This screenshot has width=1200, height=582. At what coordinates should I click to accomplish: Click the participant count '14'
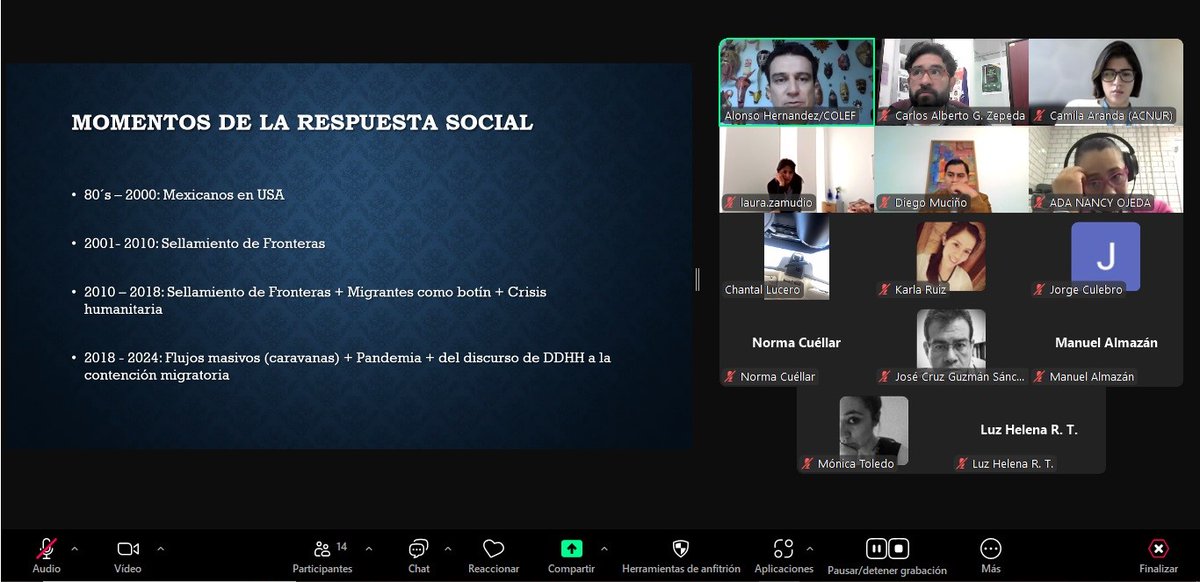[x=342, y=547]
